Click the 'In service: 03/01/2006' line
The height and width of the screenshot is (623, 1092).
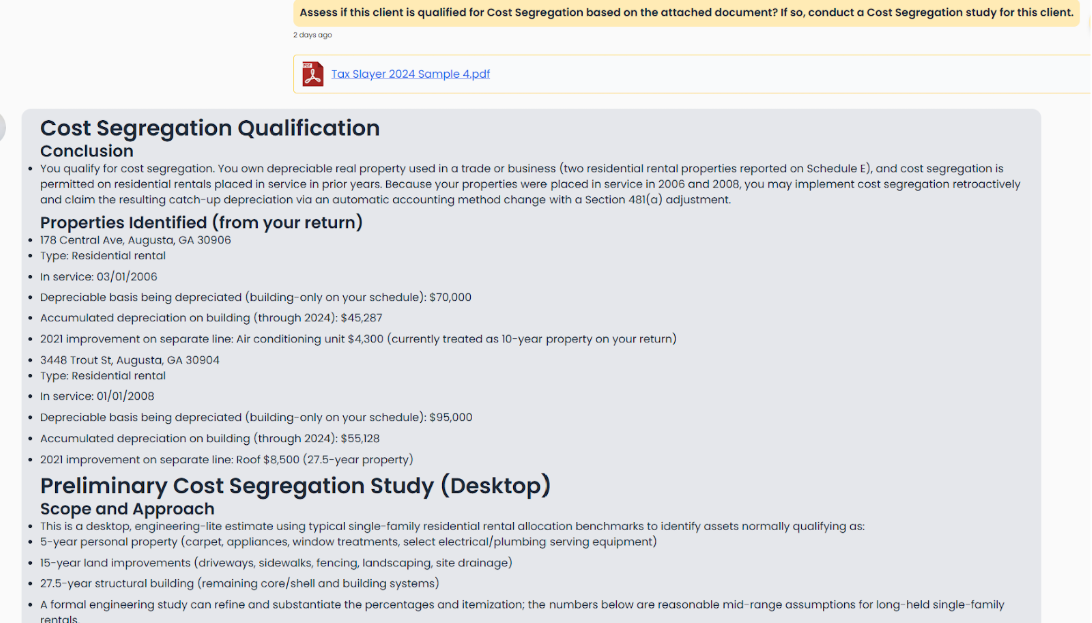click(x=98, y=277)
